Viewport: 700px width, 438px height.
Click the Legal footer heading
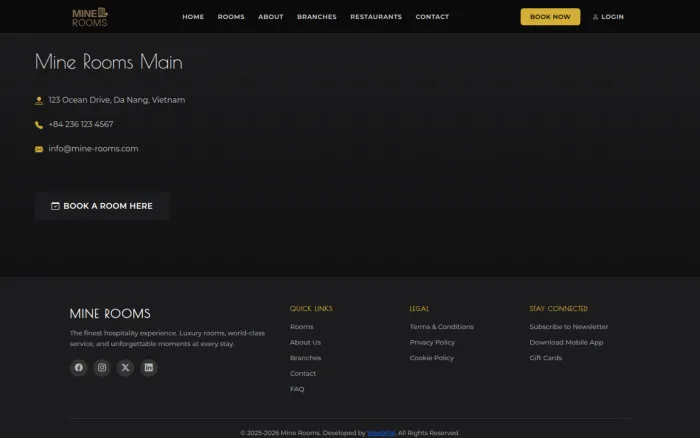click(419, 309)
